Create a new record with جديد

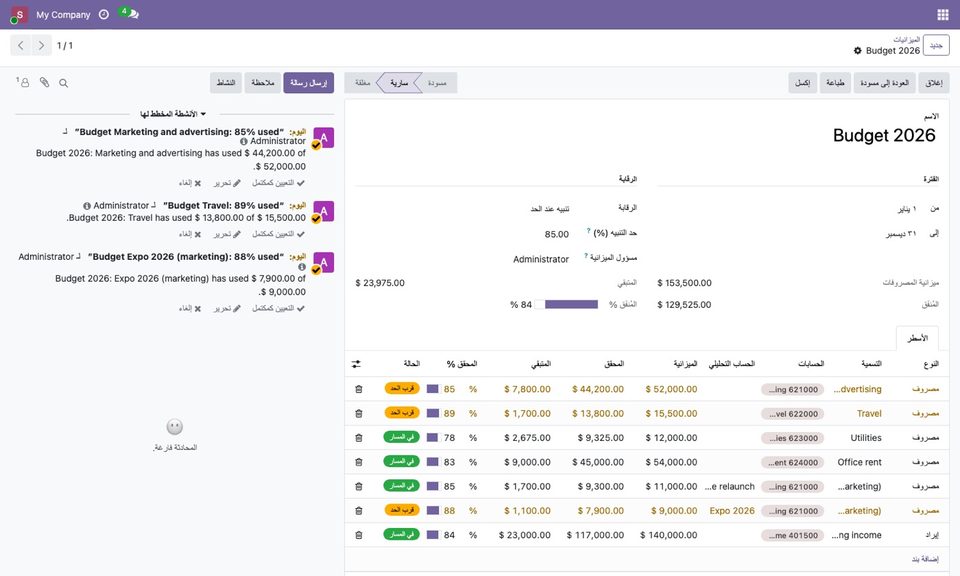pos(936,45)
